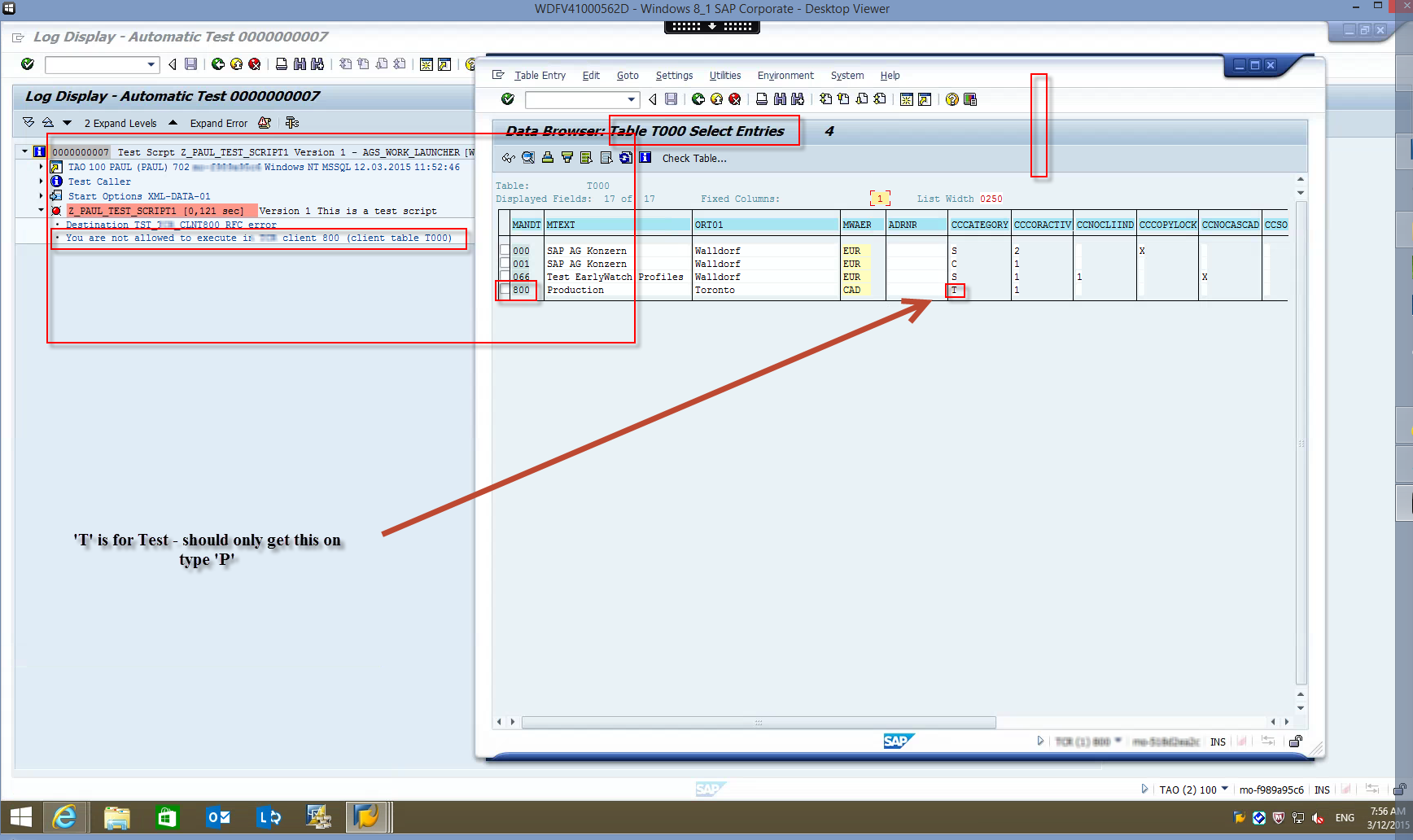The width and height of the screenshot is (1413, 840).
Task: Click the Find binoculars icon in Data Browser
Action: (x=780, y=99)
